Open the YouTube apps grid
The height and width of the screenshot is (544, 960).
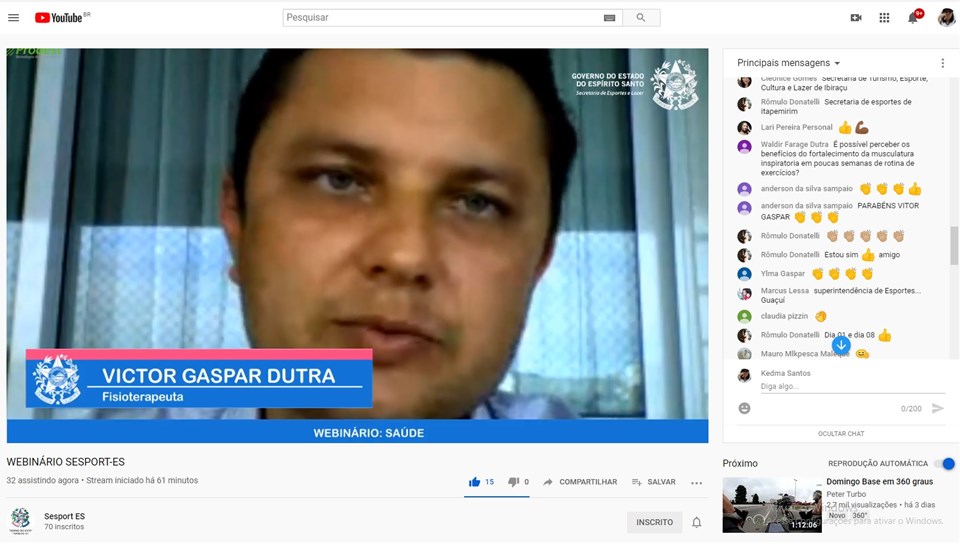(x=884, y=18)
